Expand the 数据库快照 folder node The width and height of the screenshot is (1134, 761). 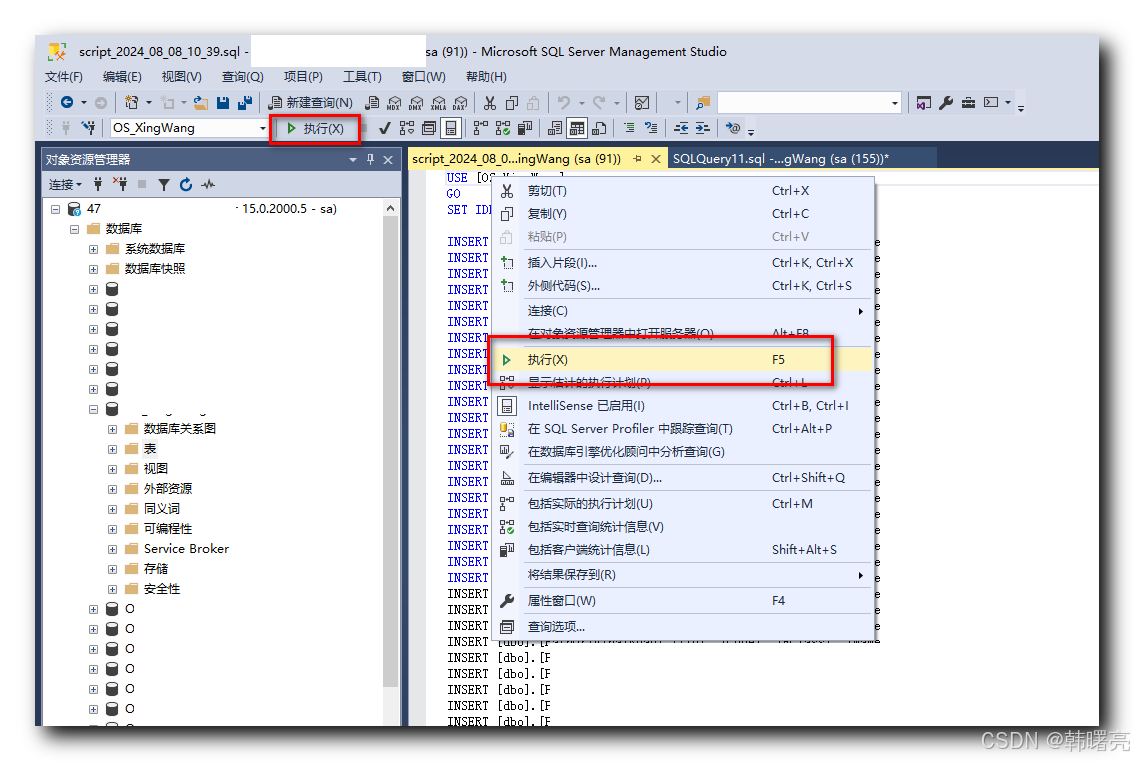93,269
